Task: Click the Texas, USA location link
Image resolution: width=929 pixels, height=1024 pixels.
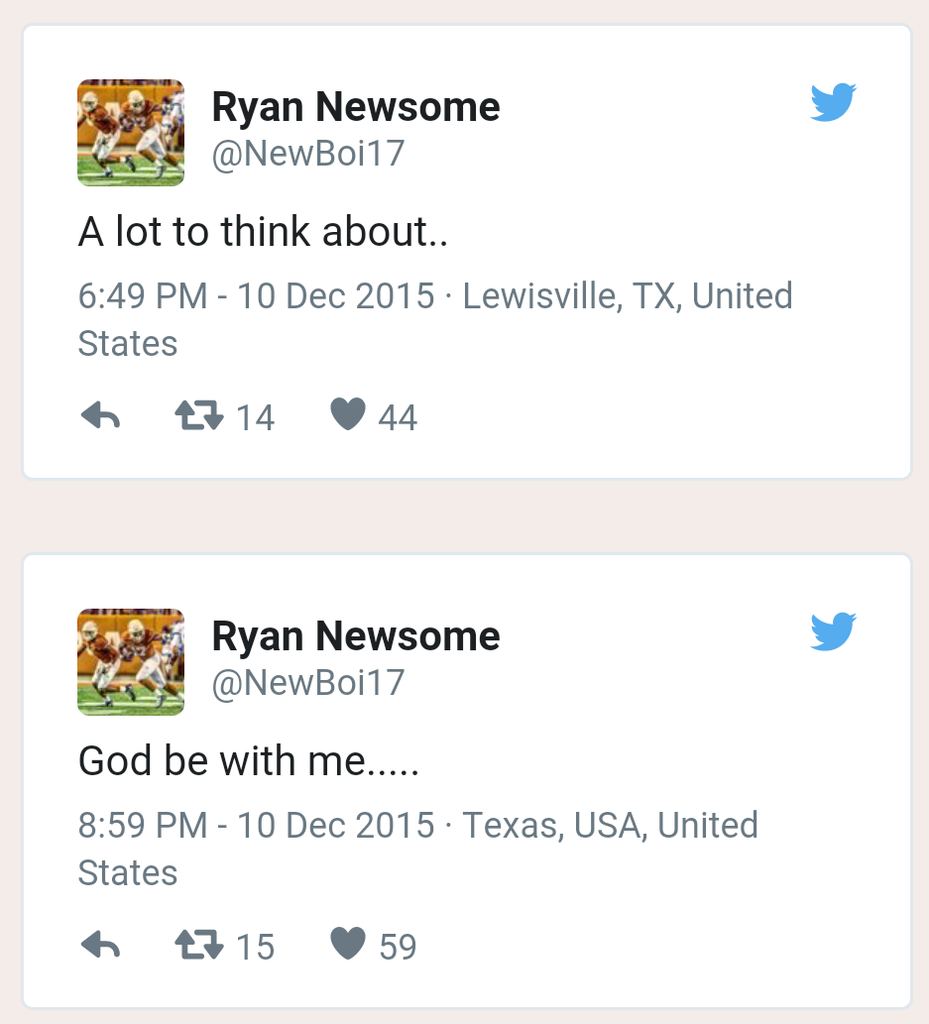Action: (x=609, y=825)
